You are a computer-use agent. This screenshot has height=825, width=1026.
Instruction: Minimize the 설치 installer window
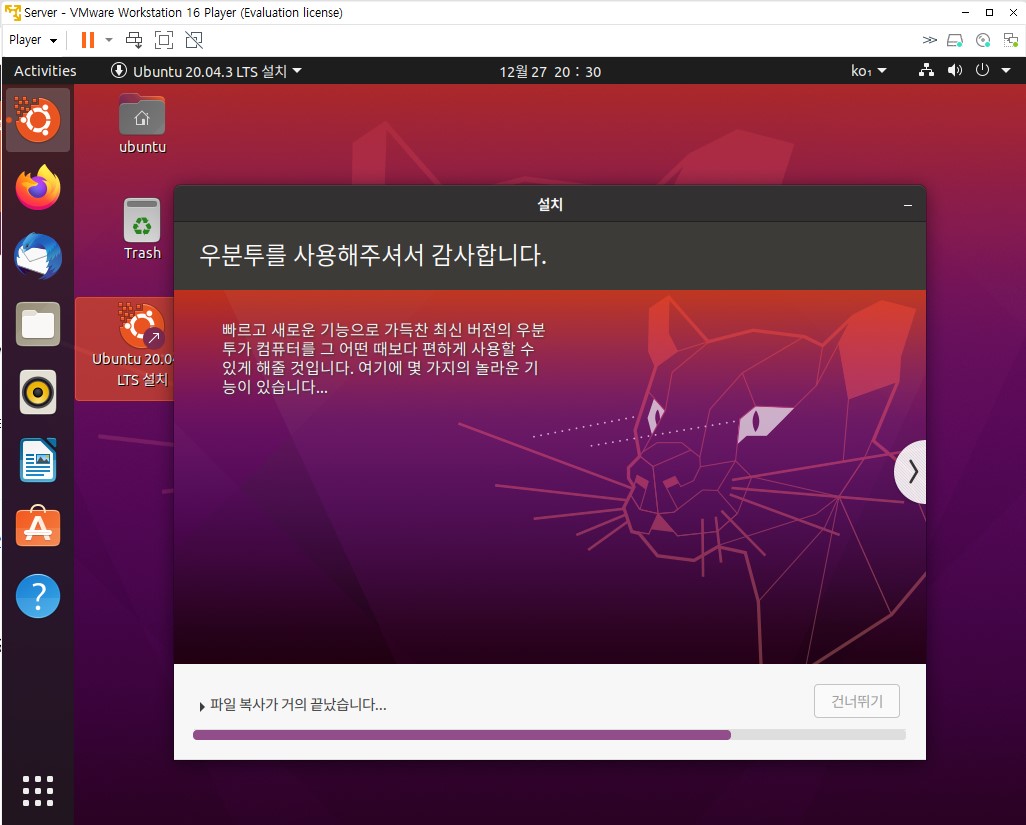(908, 205)
